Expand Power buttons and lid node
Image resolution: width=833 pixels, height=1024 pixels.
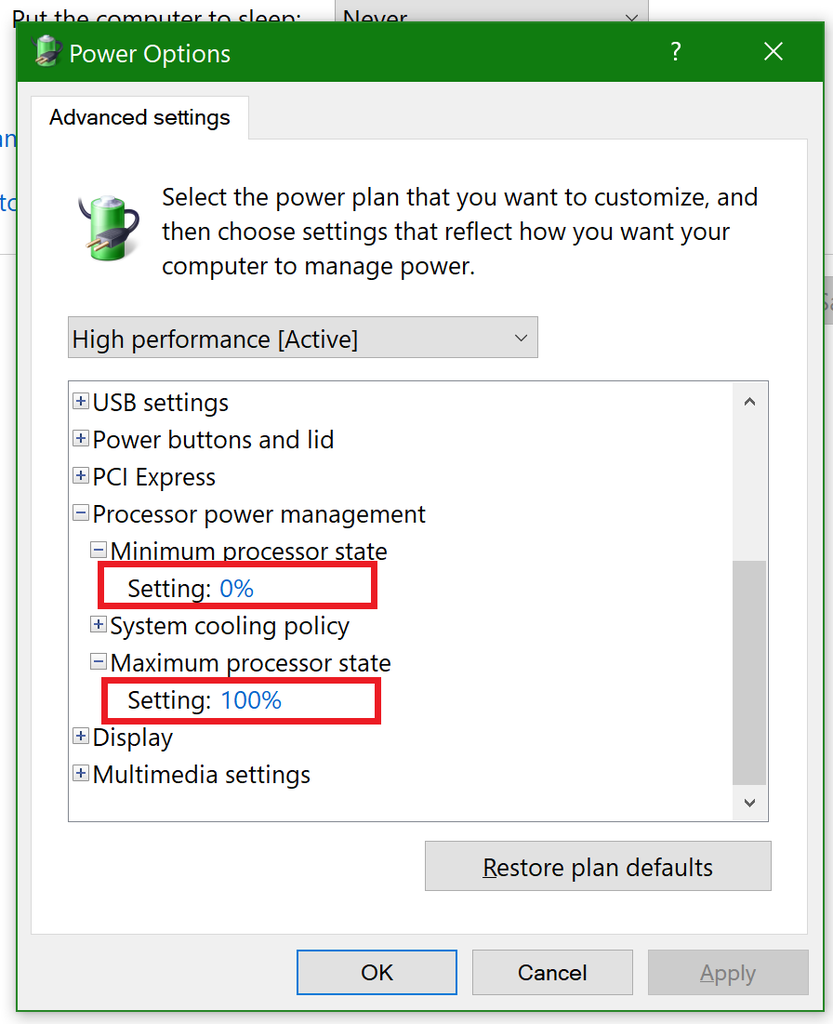81,440
